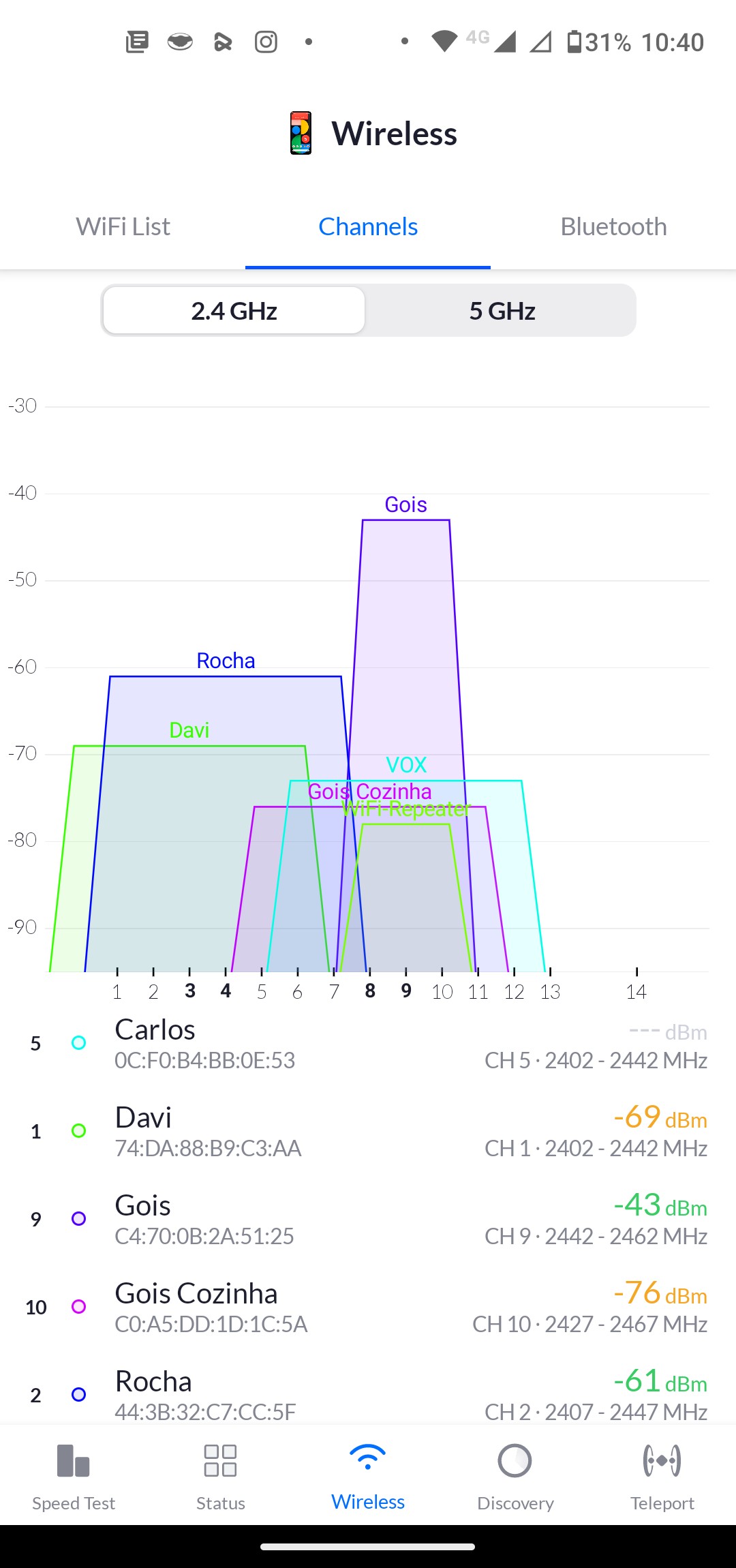Select the 2.4 GHz band segment
Image resolution: width=736 pixels, height=1568 pixels.
234,311
